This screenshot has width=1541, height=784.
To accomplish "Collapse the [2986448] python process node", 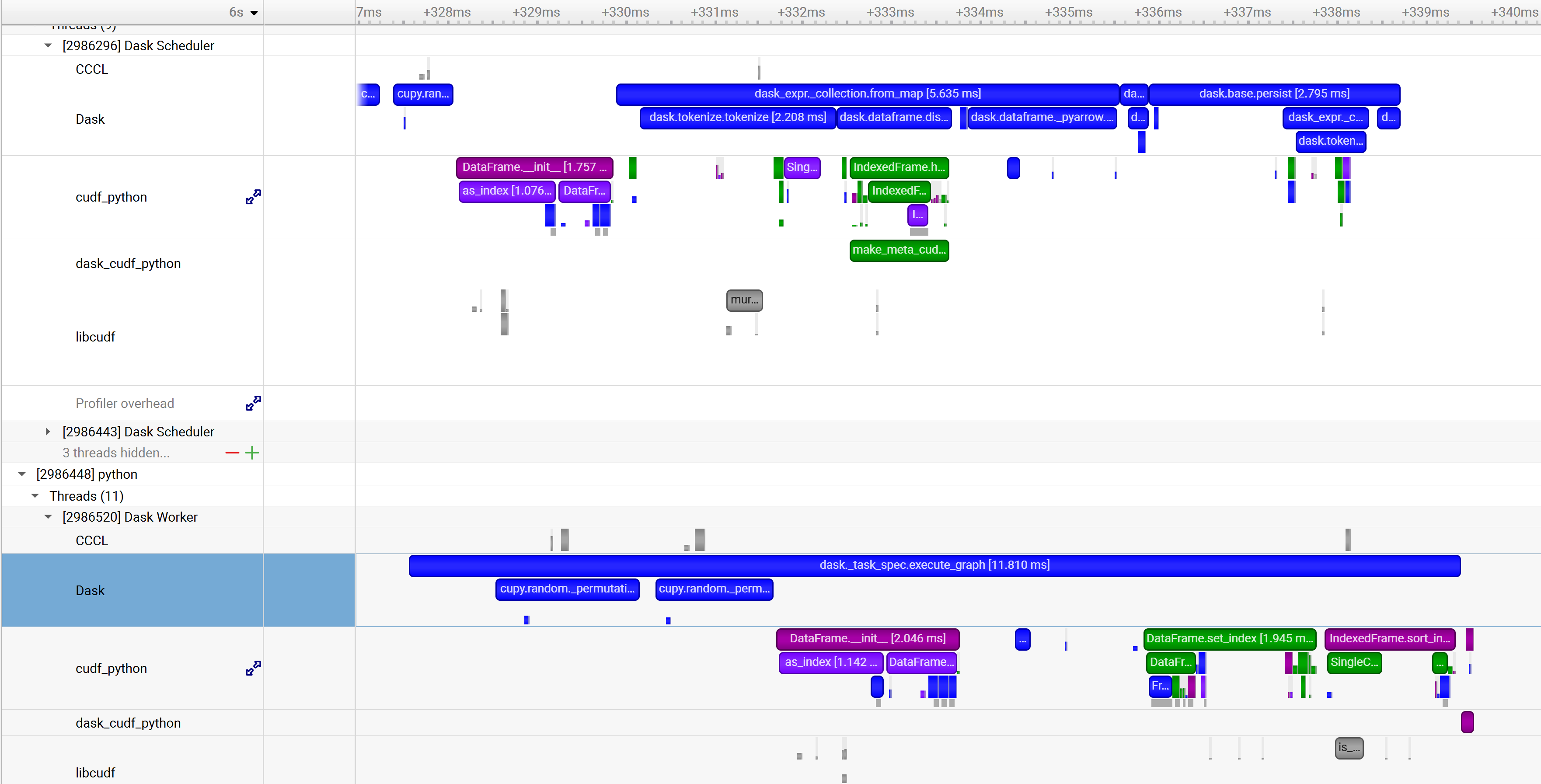I will click(x=22, y=474).
